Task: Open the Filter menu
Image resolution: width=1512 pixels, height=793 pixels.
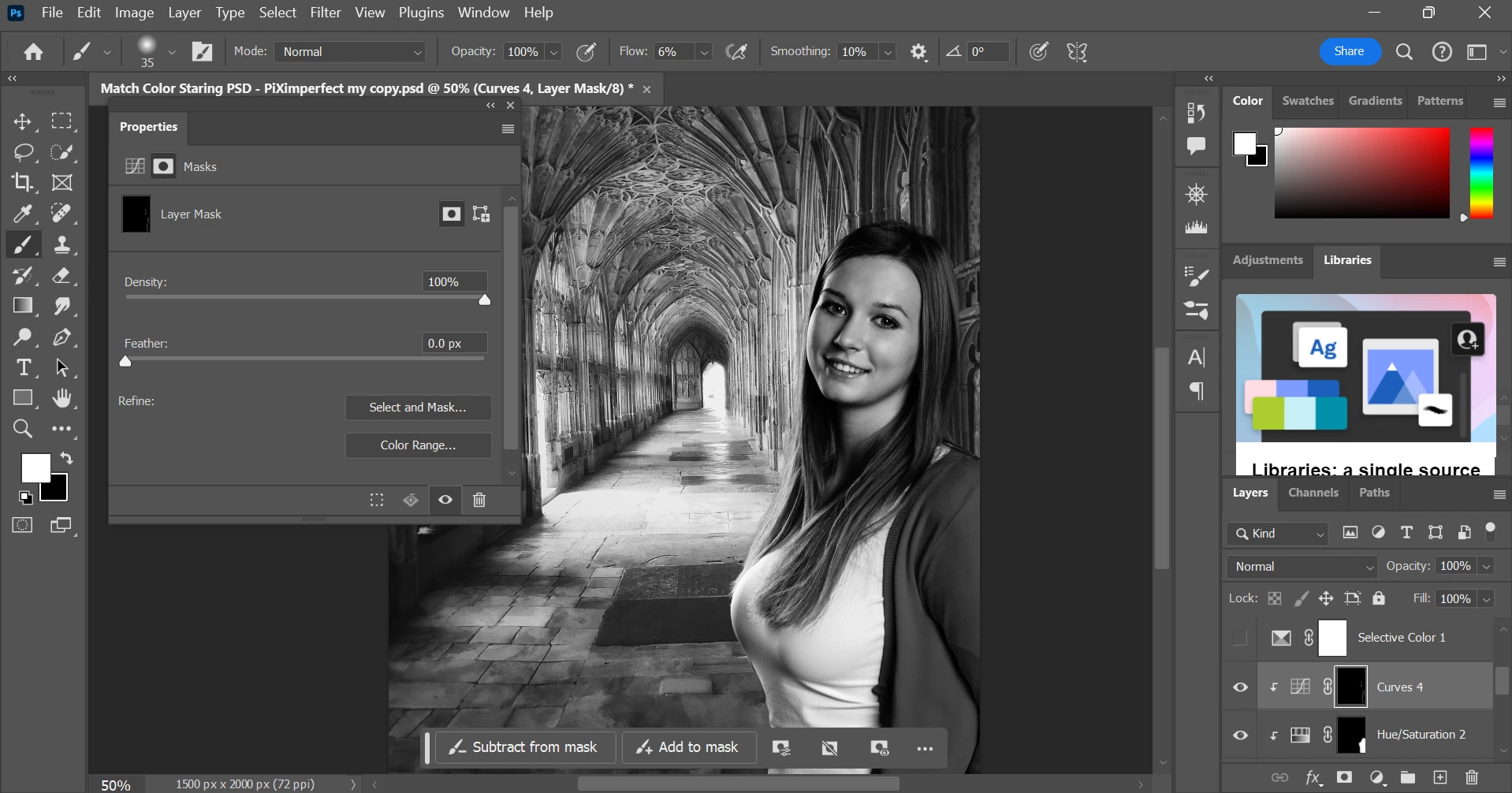Action: point(325,13)
